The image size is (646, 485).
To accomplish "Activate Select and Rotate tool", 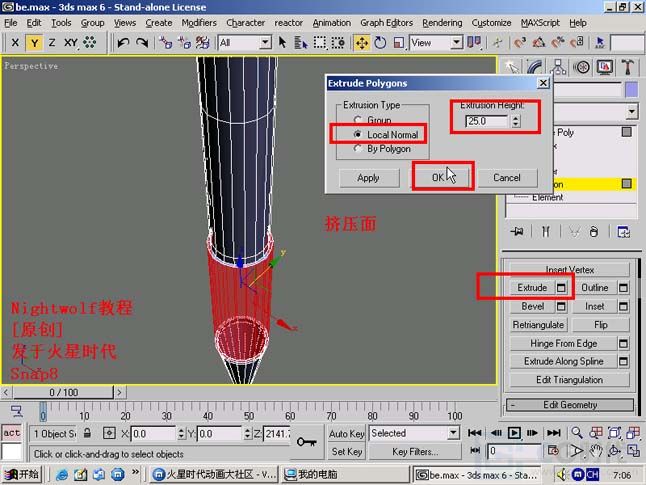I will [x=380, y=42].
